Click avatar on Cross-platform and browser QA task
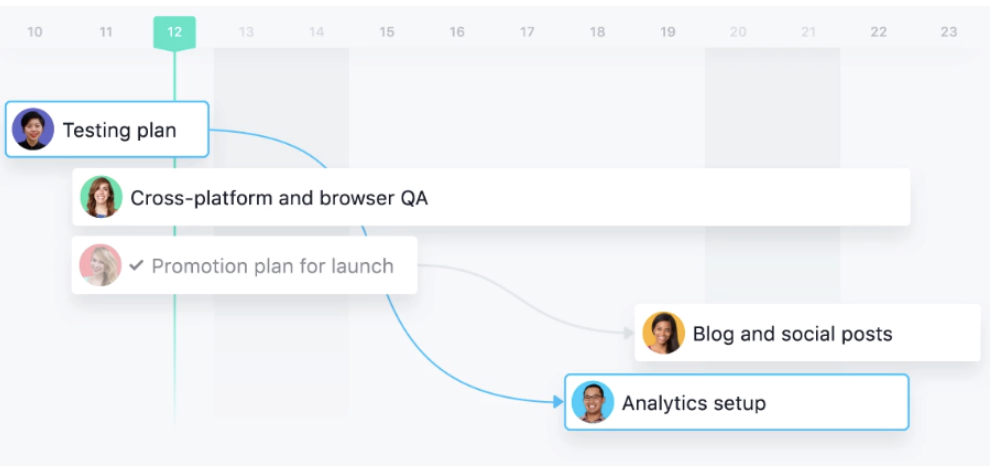The image size is (990, 466). click(101, 197)
